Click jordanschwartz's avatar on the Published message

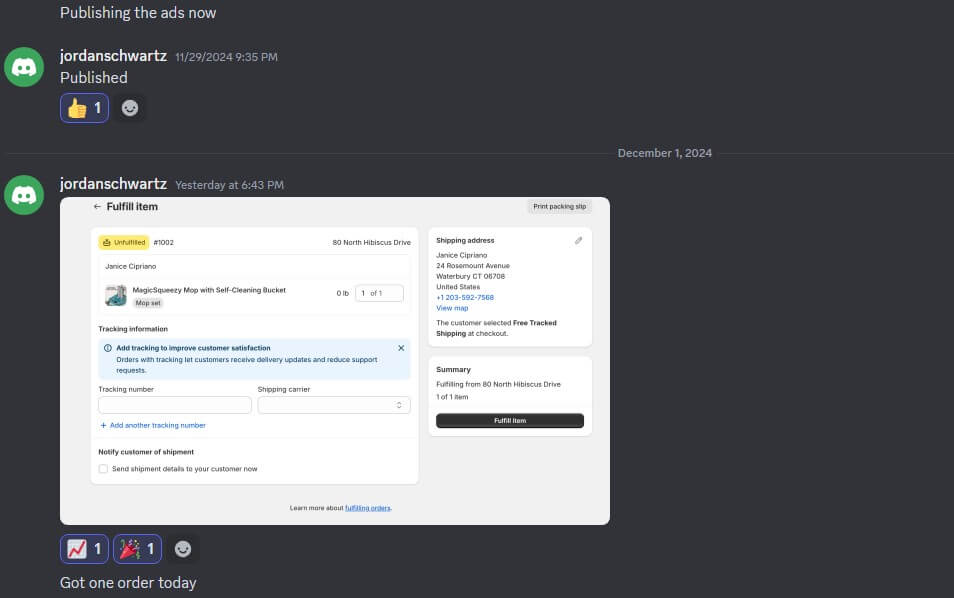[x=24, y=67]
